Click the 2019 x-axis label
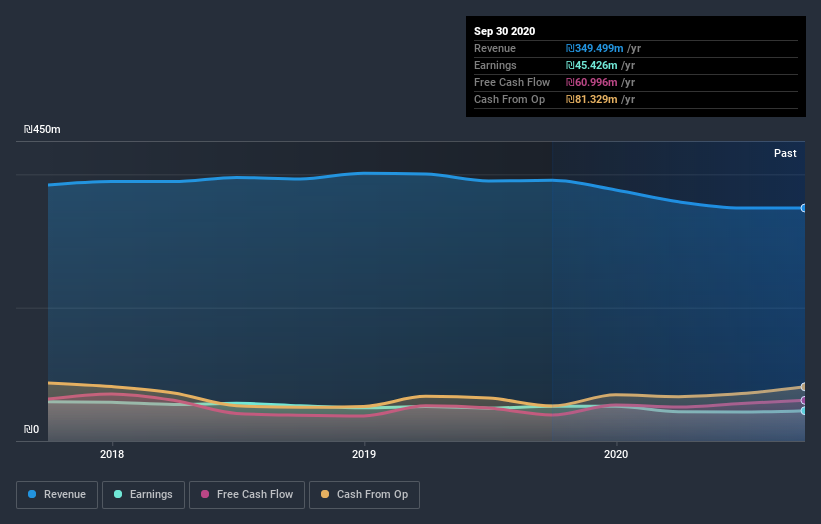This screenshot has width=821, height=524. (x=364, y=454)
